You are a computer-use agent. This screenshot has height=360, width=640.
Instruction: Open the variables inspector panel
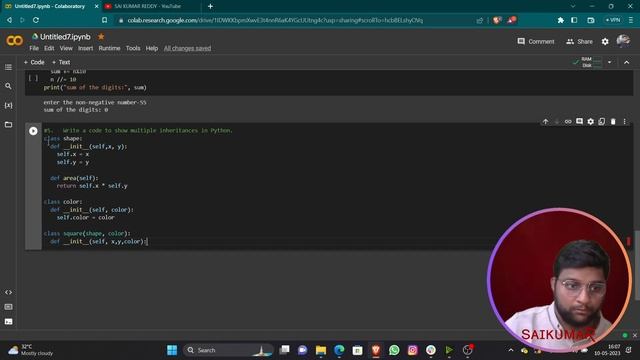coord(8,105)
